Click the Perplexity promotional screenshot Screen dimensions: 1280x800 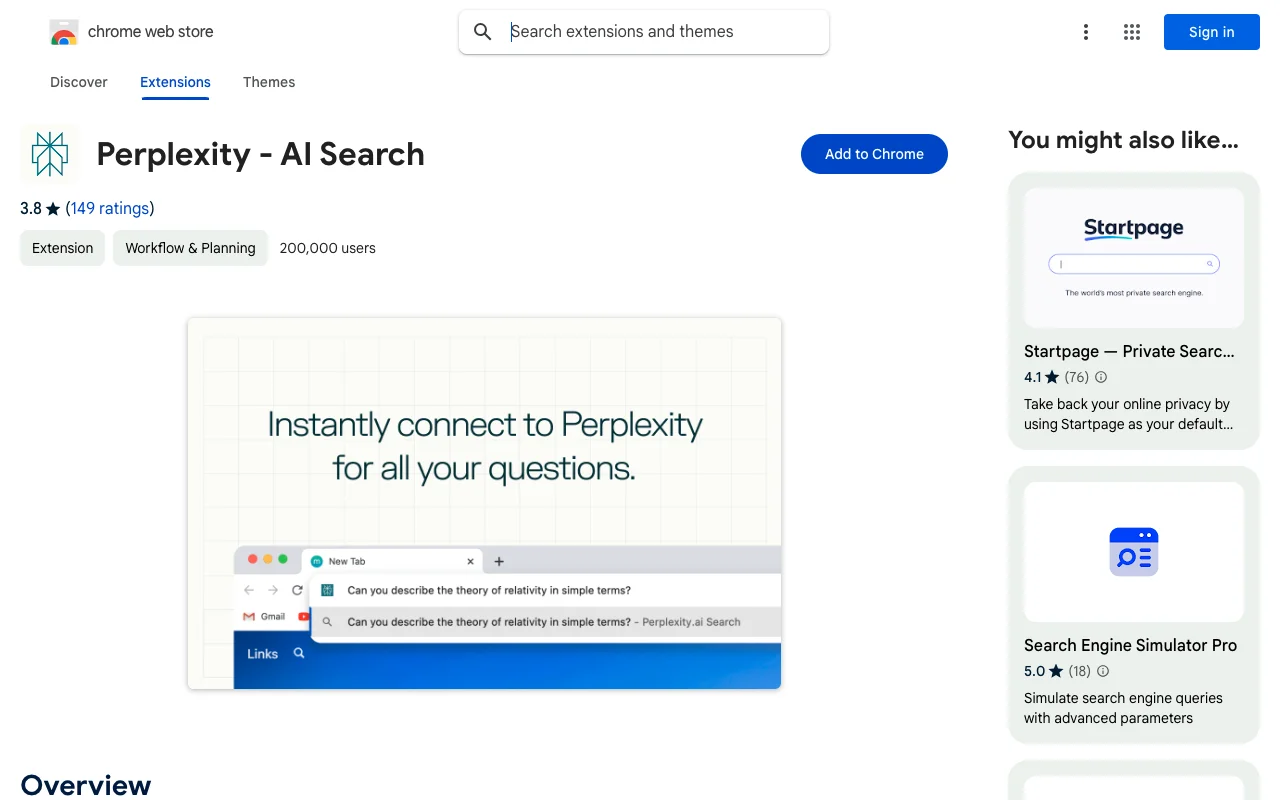point(484,502)
